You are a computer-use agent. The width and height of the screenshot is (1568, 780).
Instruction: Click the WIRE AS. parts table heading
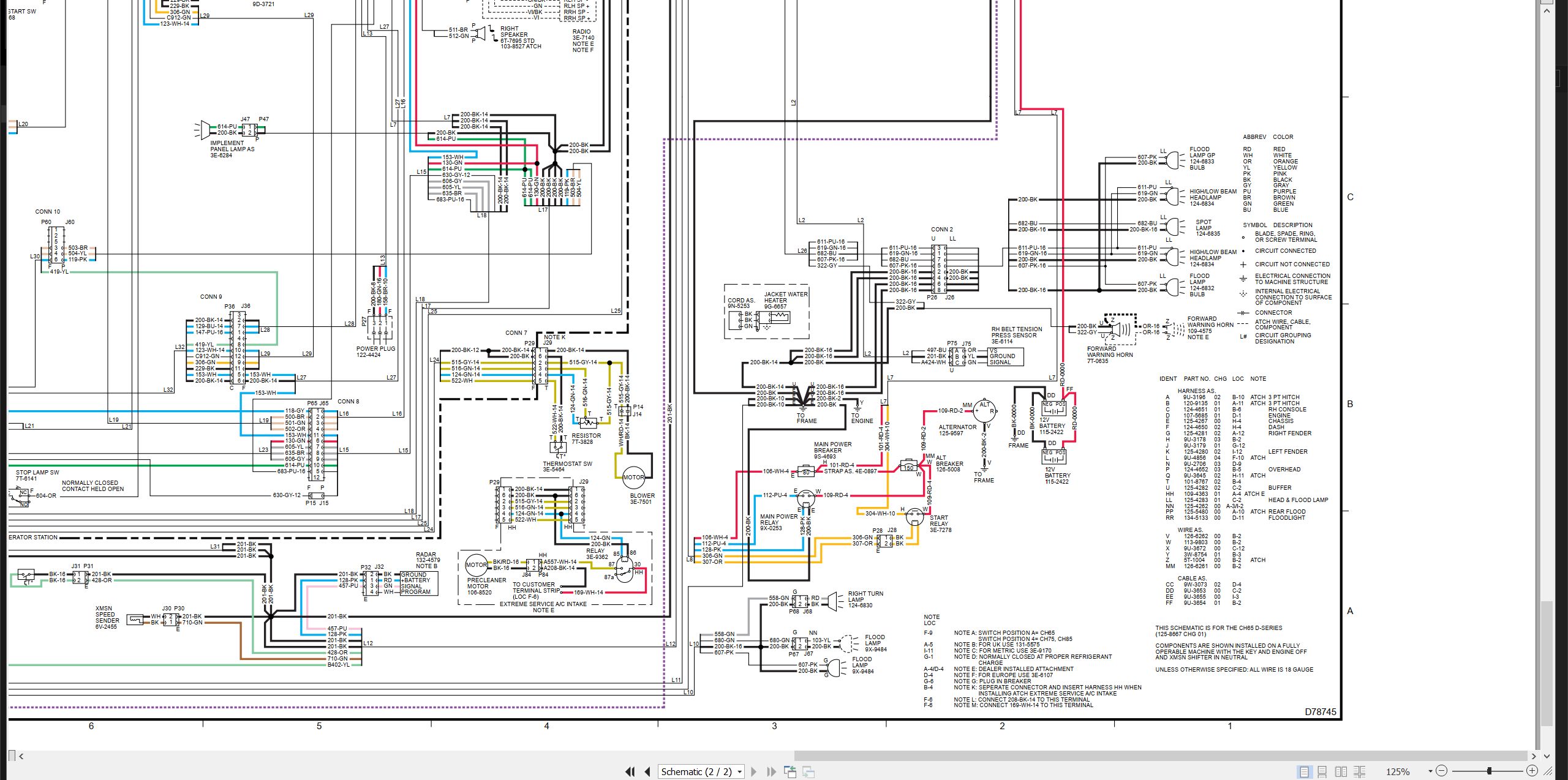pos(1190,530)
